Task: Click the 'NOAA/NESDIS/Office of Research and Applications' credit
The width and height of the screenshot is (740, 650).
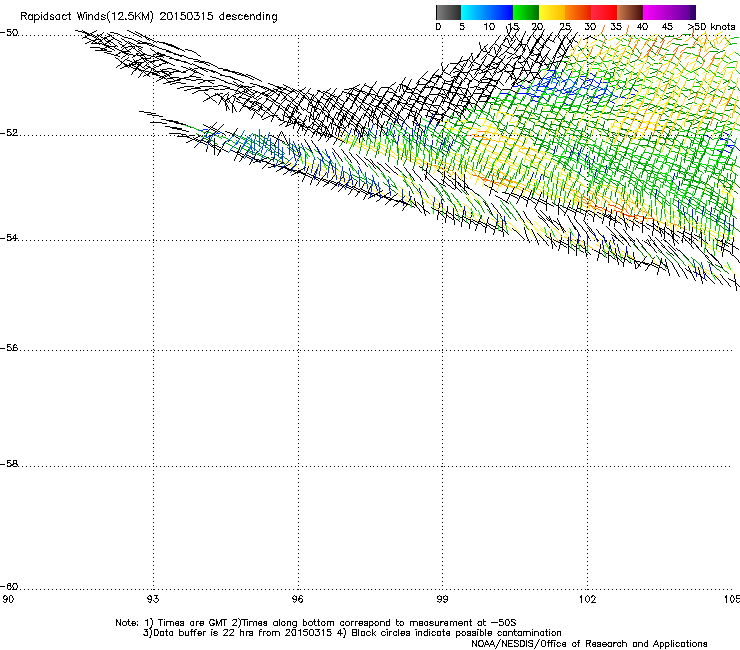Action: click(589, 644)
